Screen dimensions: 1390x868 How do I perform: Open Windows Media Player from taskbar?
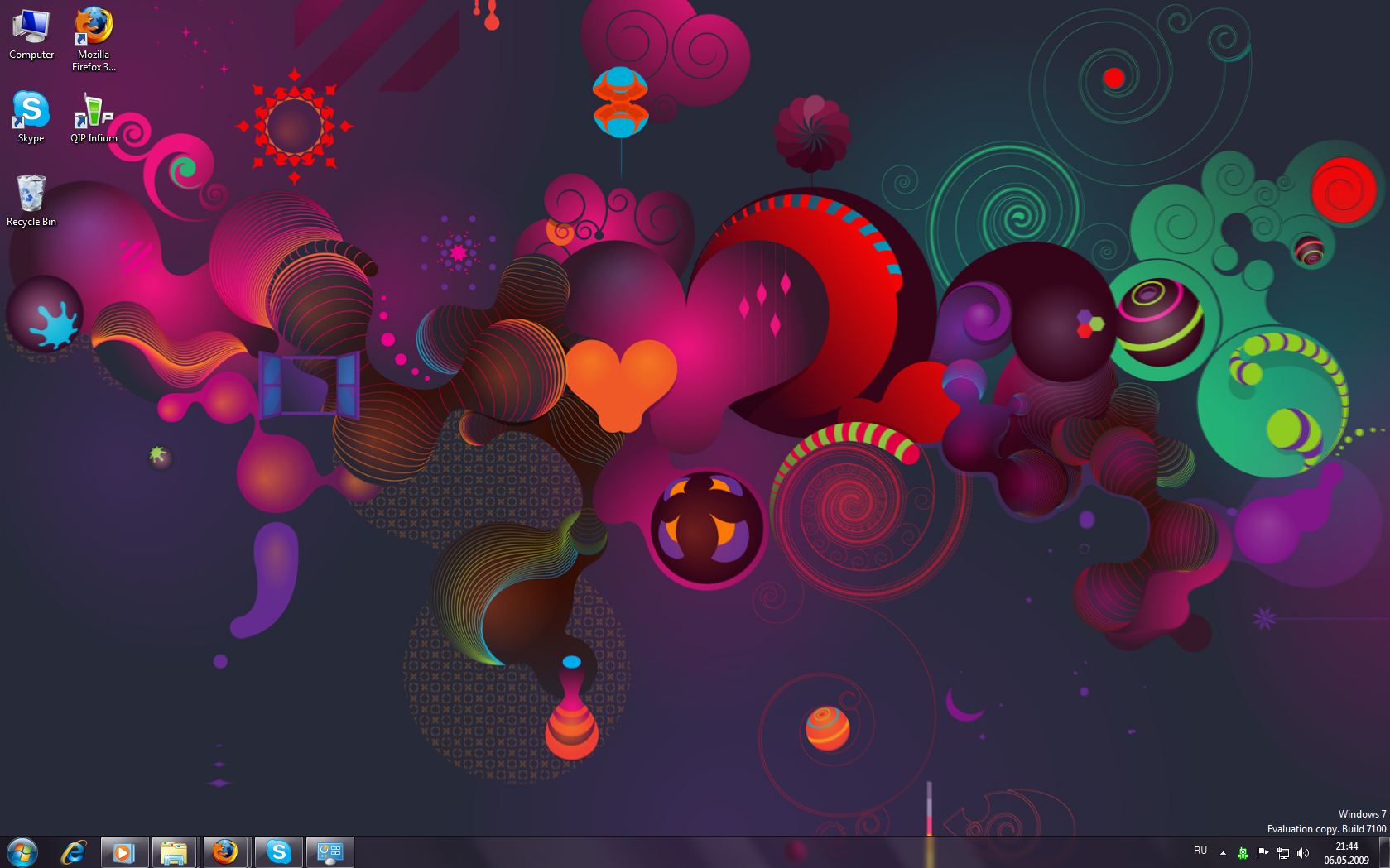tap(124, 851)
